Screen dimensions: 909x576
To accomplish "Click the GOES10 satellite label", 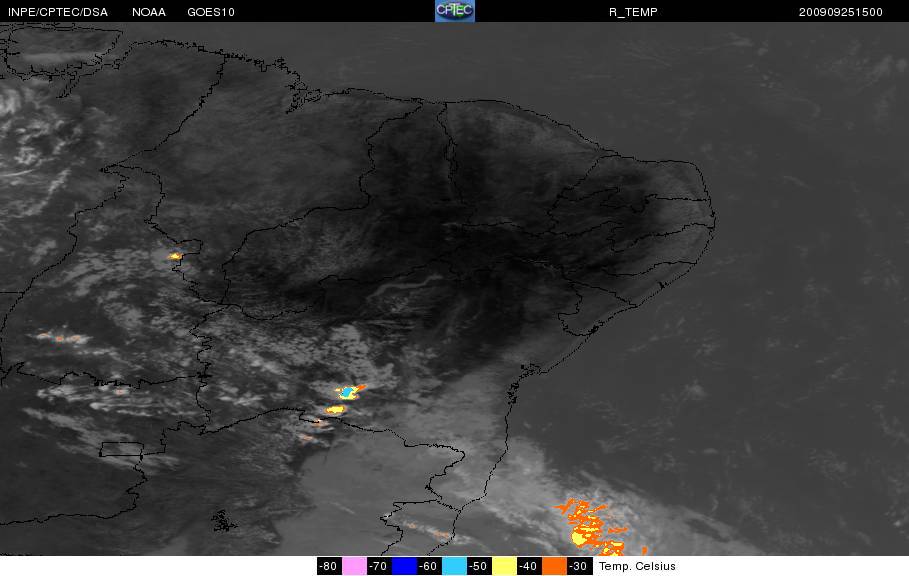I will coord(210,12).
